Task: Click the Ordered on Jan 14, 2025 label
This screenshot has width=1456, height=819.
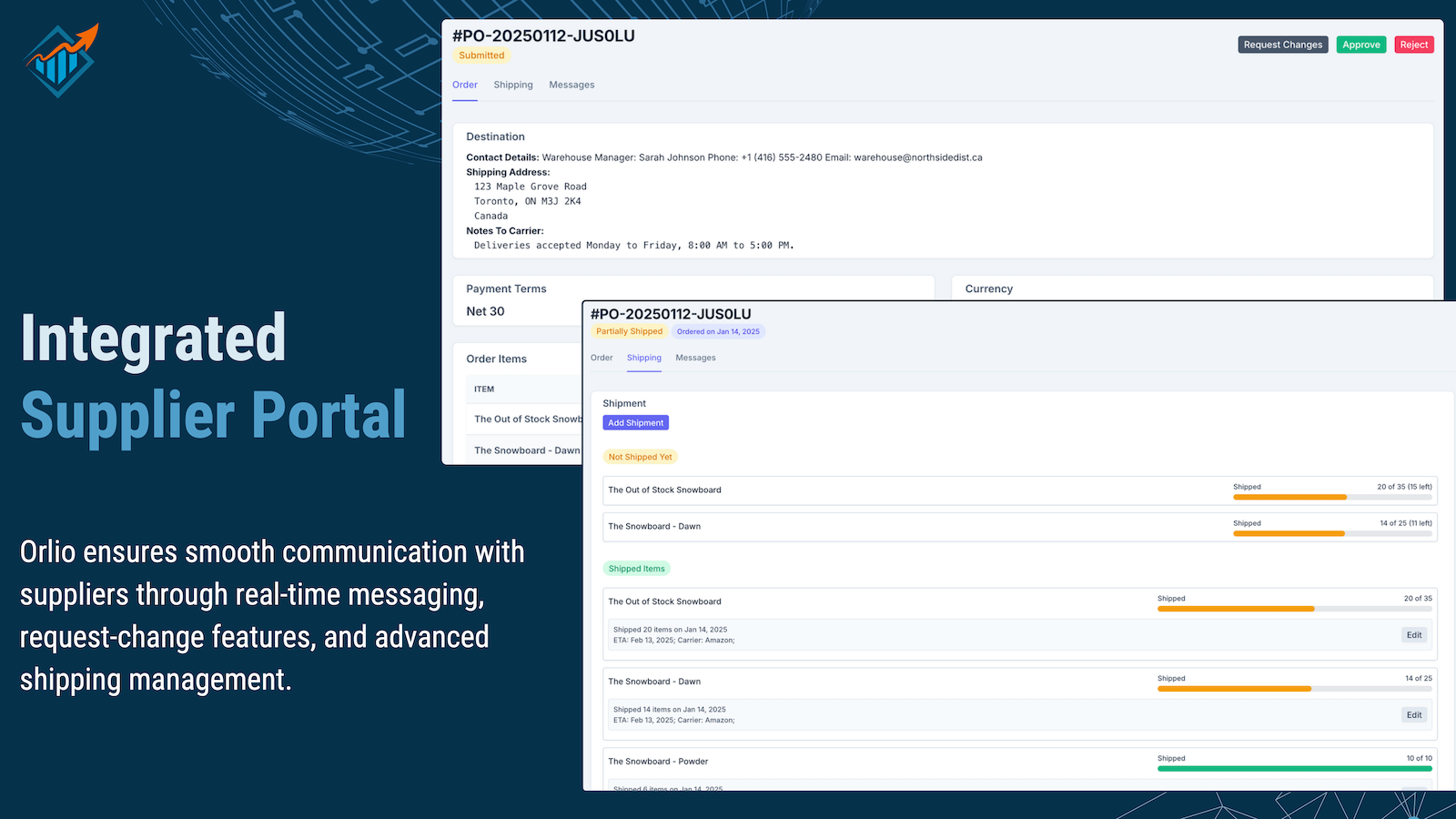Action: click(718, 331)
